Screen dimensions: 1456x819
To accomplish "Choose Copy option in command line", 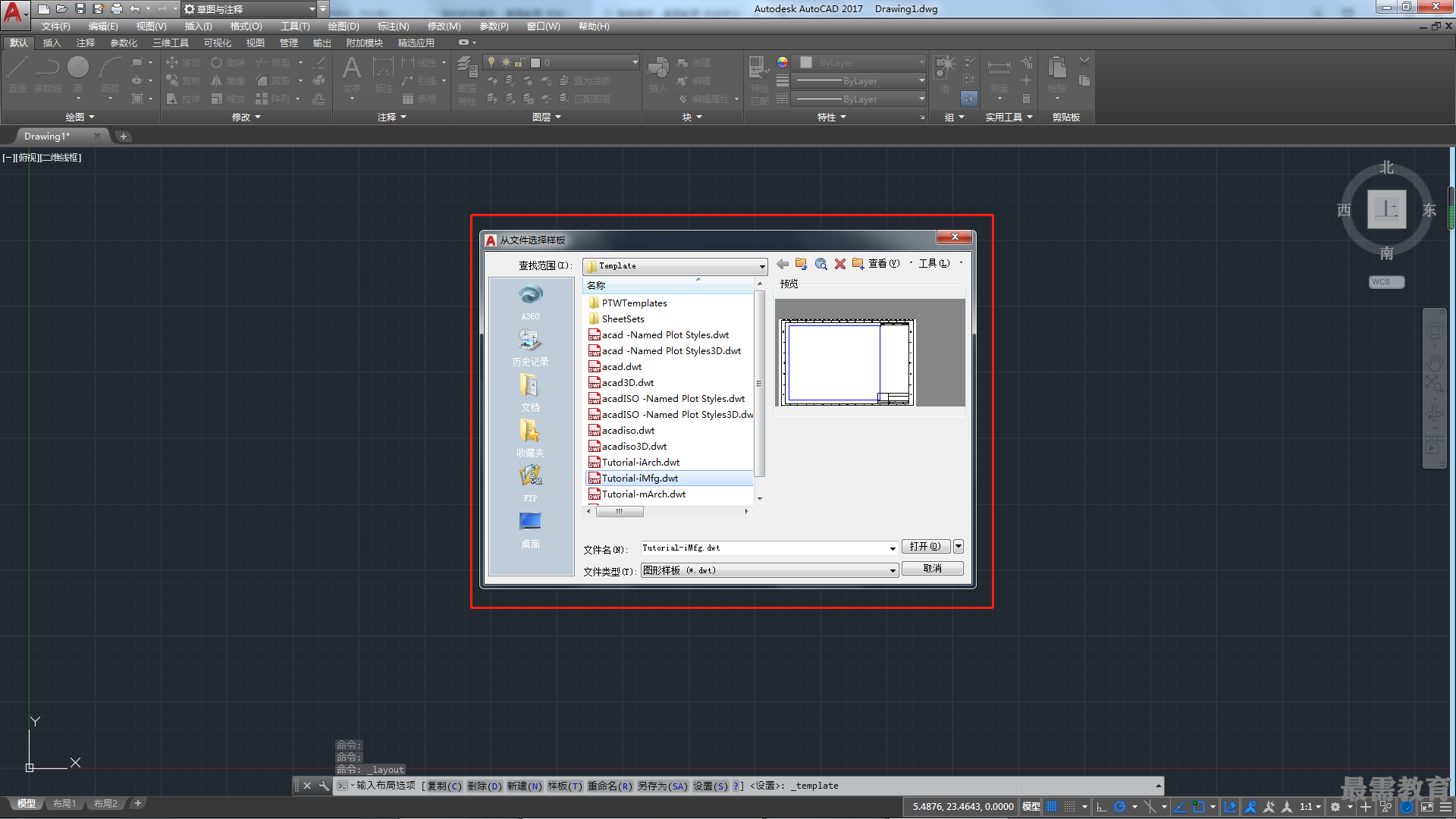I will coord(444,786).
